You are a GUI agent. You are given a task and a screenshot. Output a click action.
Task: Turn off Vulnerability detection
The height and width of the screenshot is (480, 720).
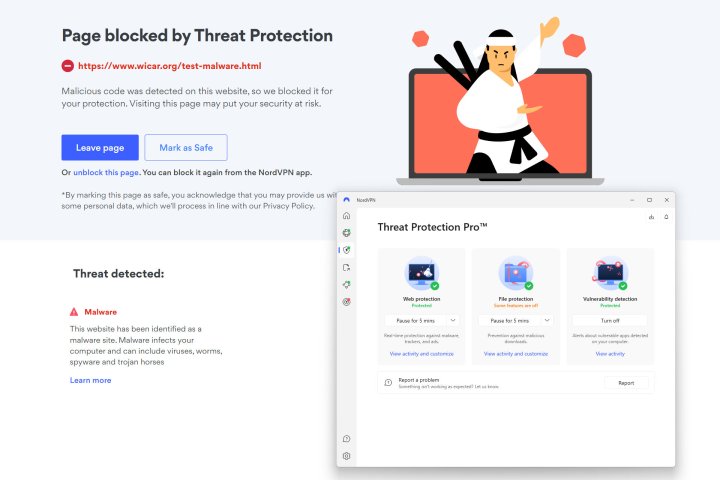pos(610,320)
